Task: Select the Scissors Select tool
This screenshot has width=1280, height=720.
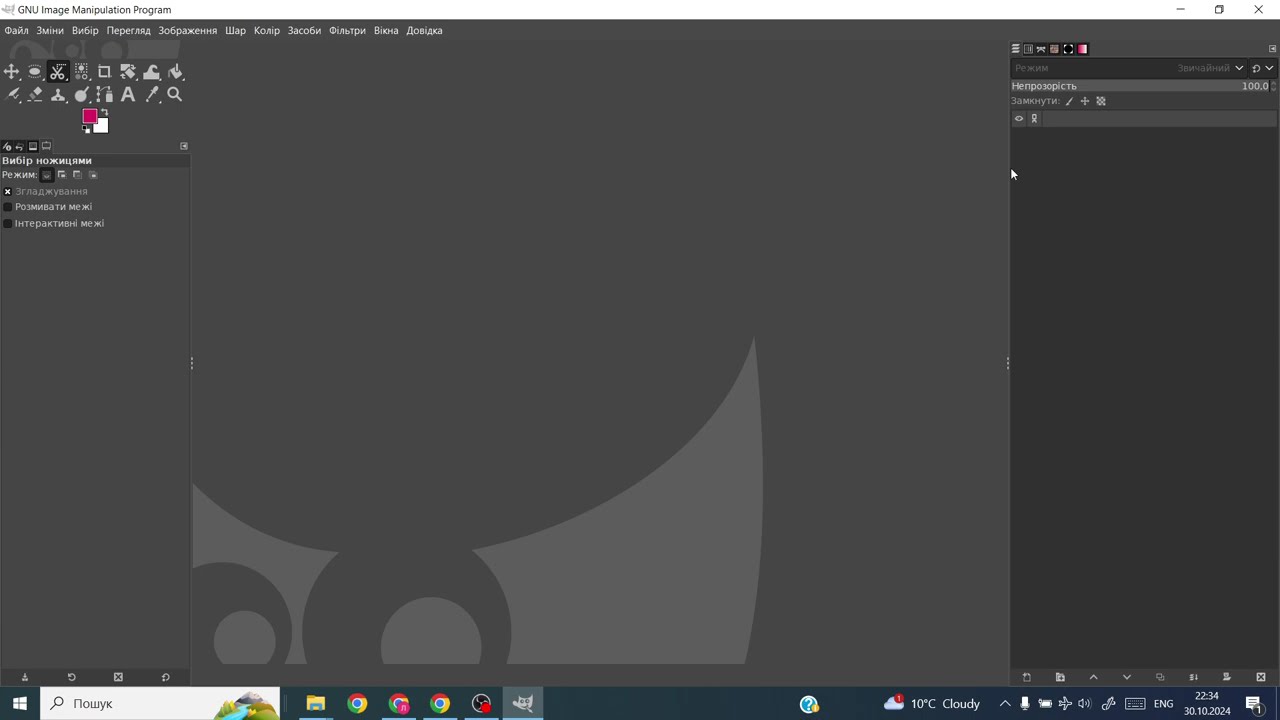Action: pos(58,72)
